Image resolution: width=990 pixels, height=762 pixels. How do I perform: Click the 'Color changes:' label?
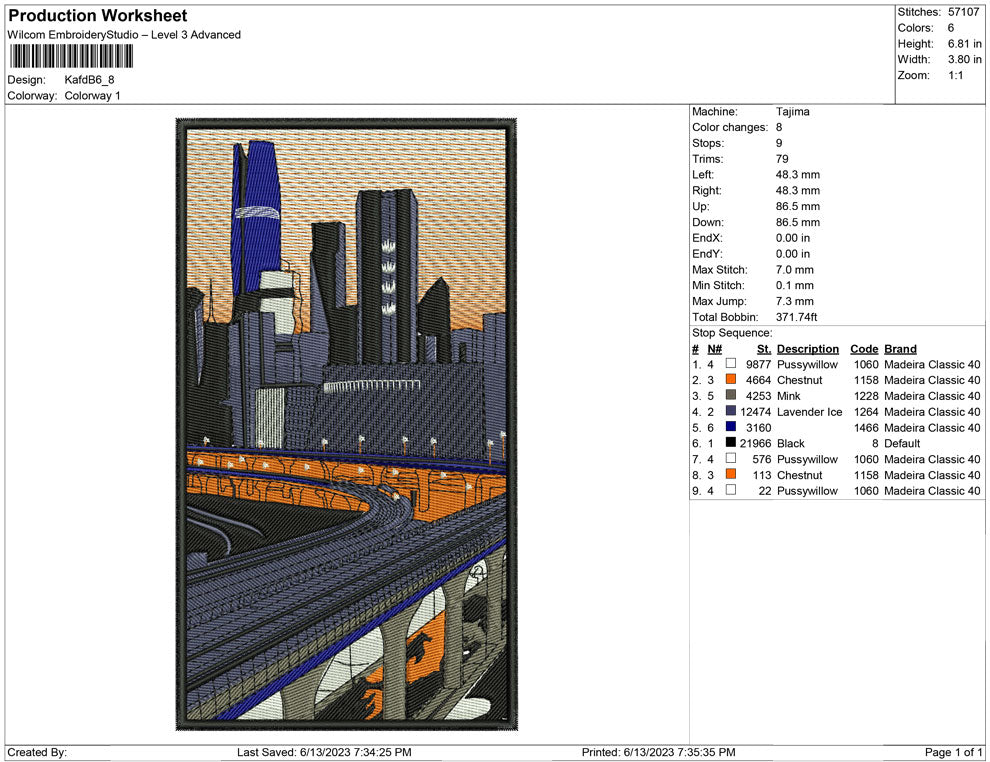tap(730, 127)
